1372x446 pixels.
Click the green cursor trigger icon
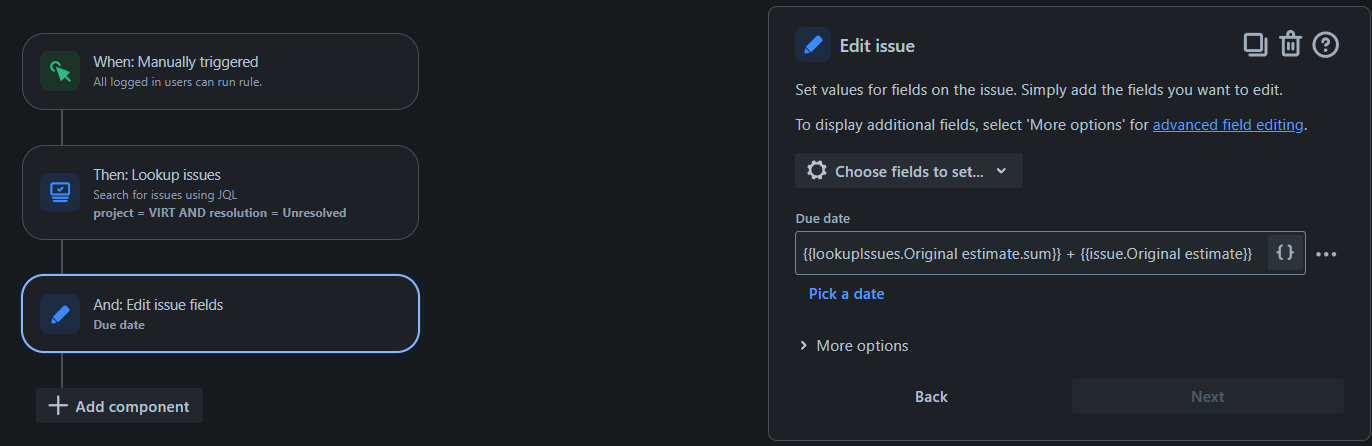pos(60,71)
